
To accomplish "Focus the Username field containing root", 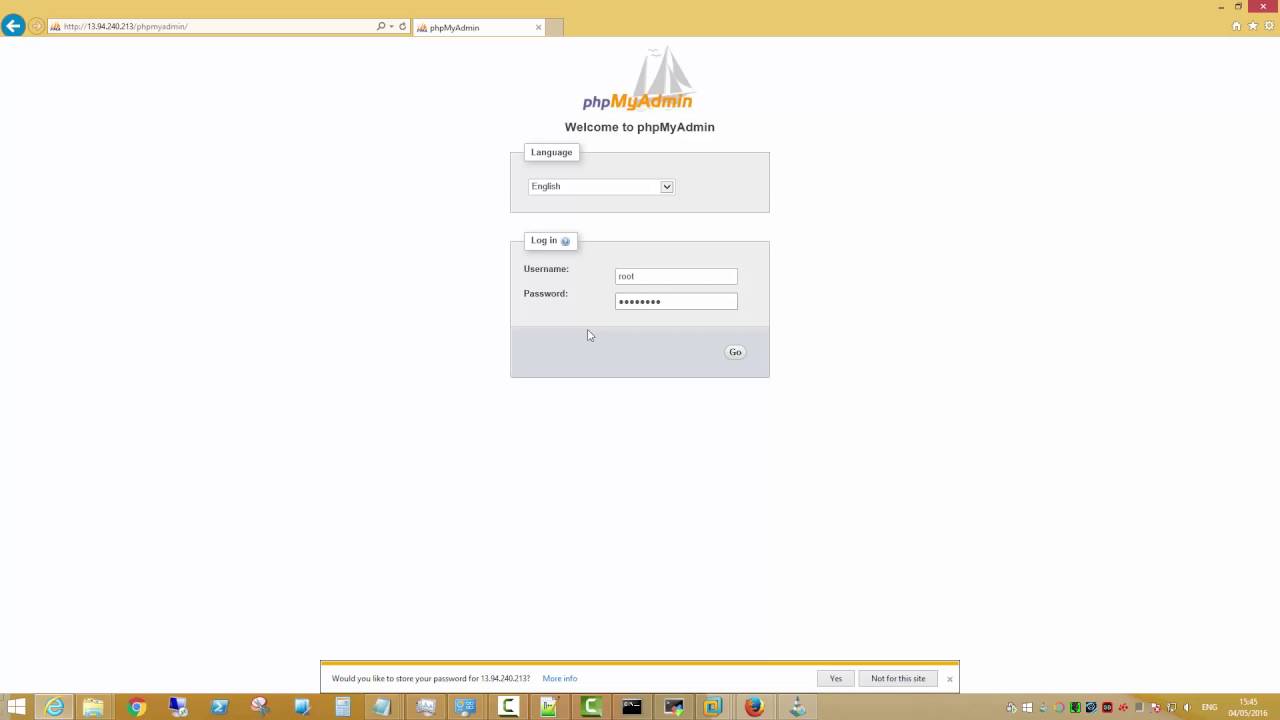I will click(x=676, y=276).
